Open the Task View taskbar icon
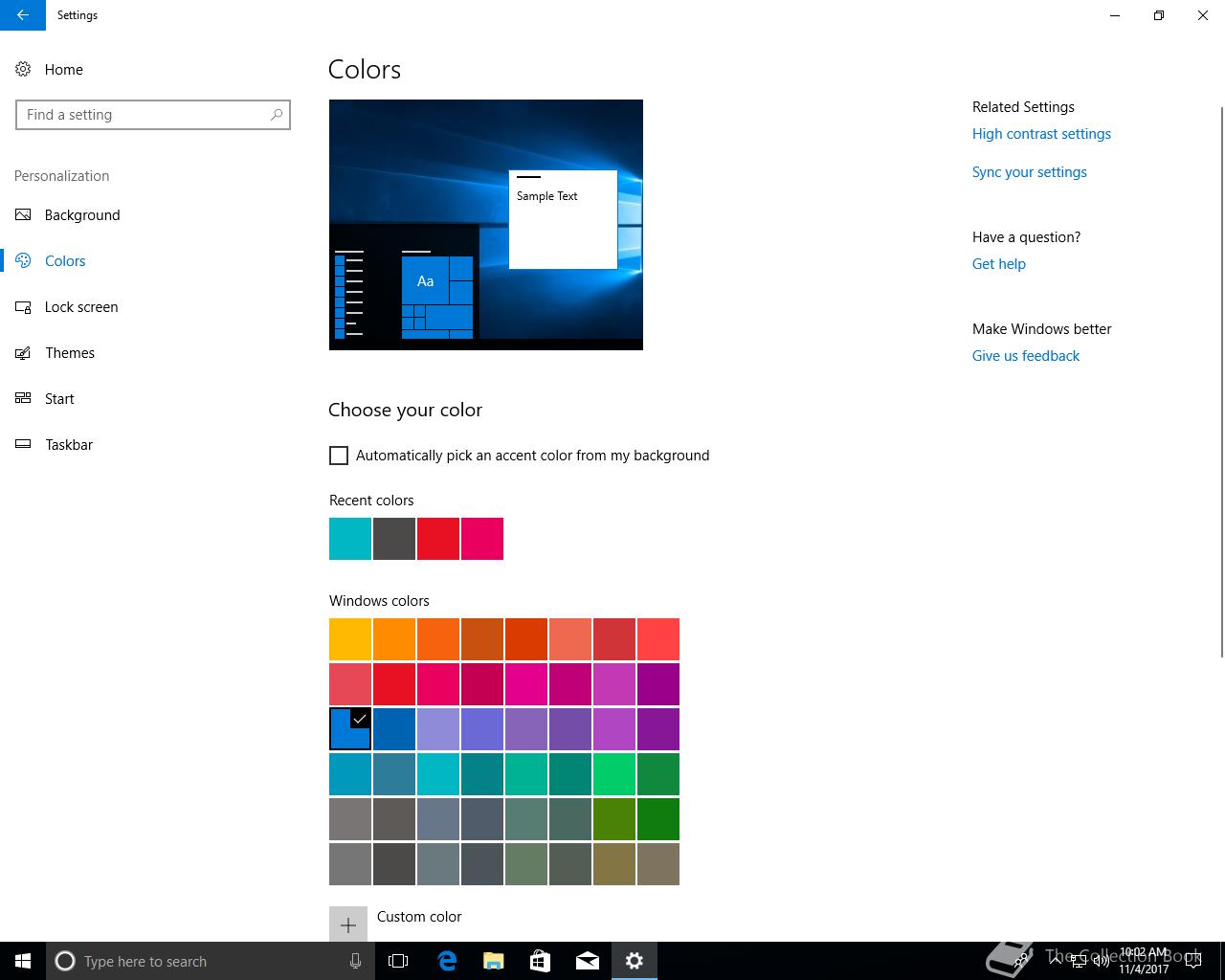This screenshot has height=980, width=1225. (398, 961)
